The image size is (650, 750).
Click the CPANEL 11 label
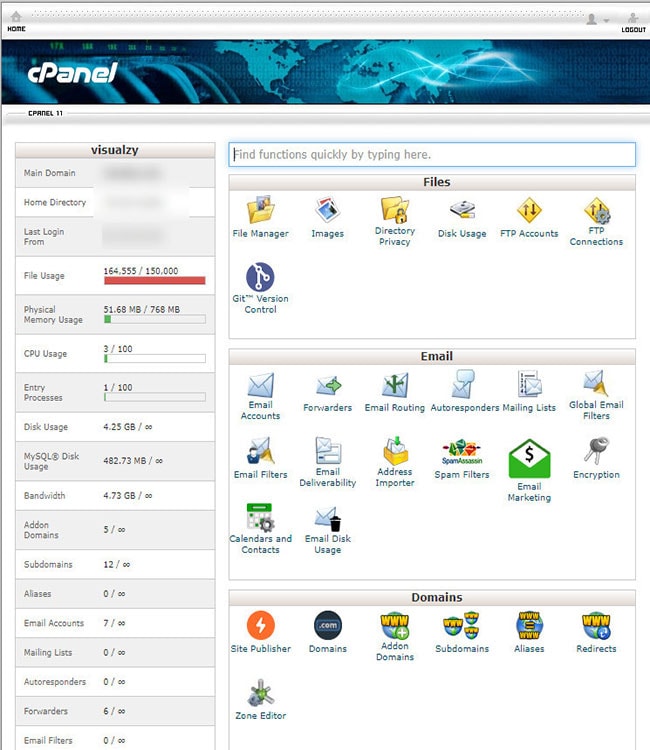(x=45, y=113)
